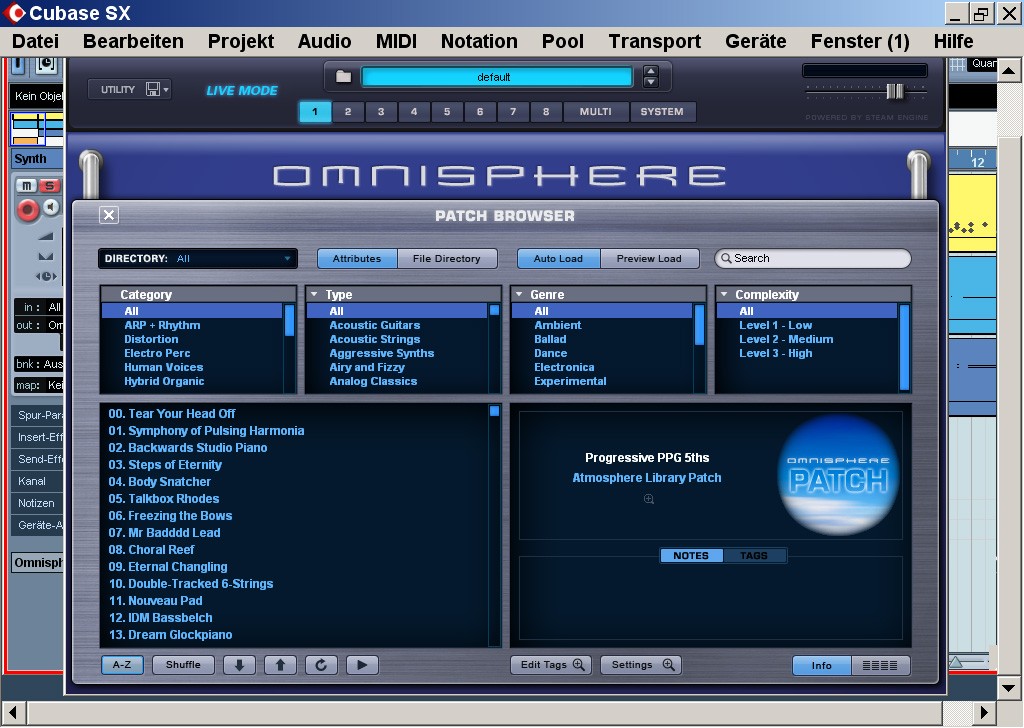This screenshot has height=728, width=1024.
Task: Open the Transport menu
Action: [655, 41]
